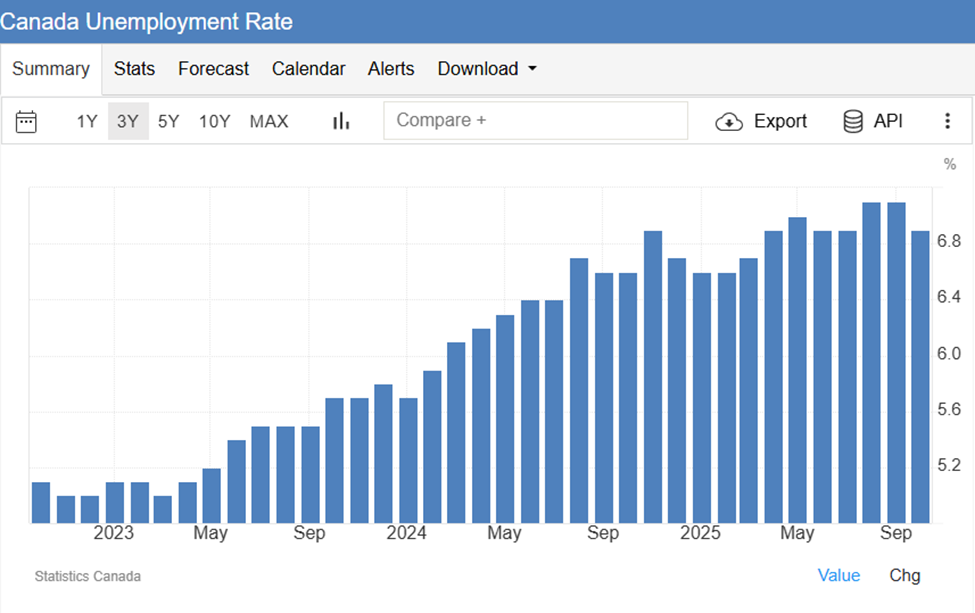This screenshot has width=975, height=613.
Task: Click the Export cloud download icon
Action: point(729,122)
